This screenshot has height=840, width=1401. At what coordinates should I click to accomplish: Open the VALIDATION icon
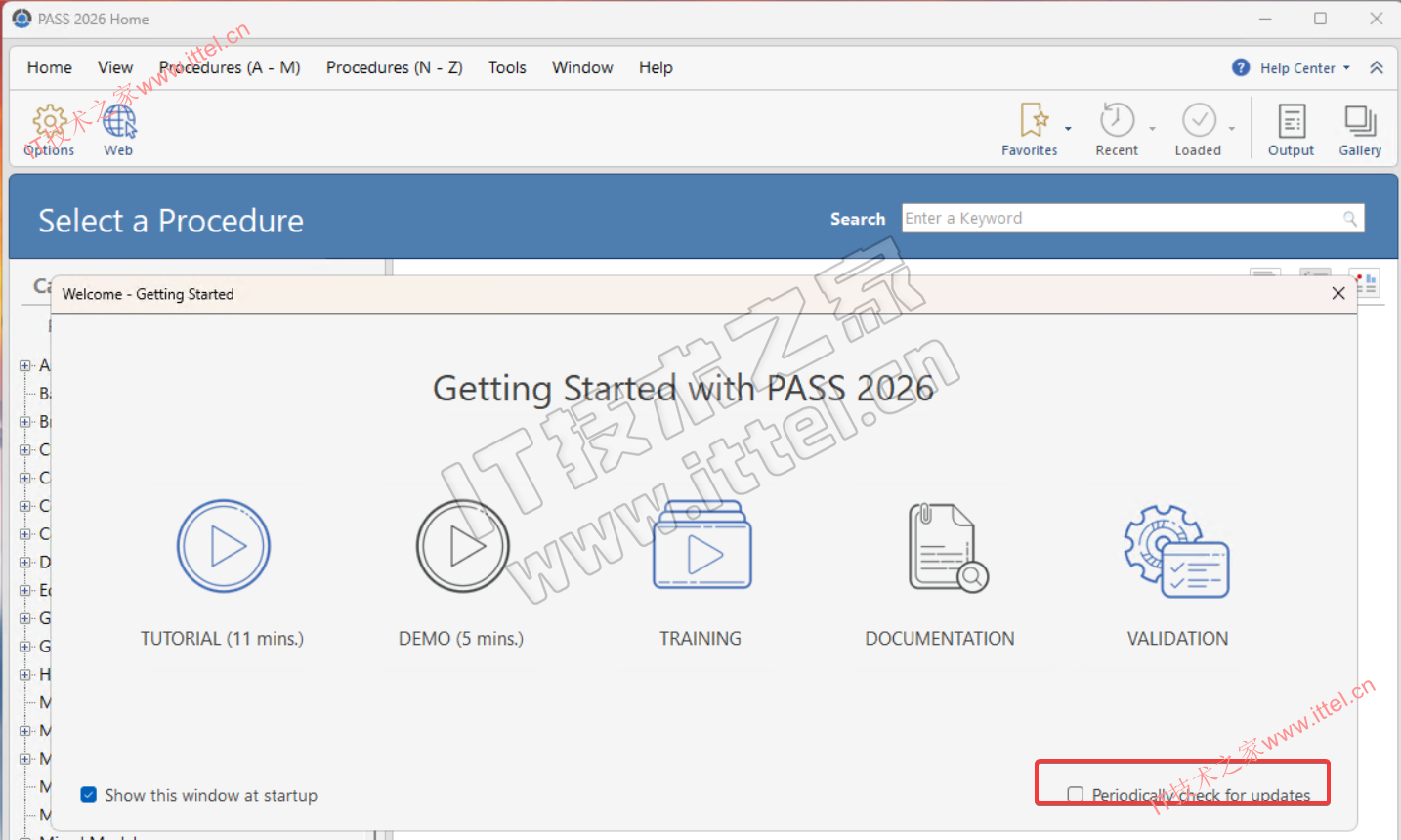[x=1176, y=551]
